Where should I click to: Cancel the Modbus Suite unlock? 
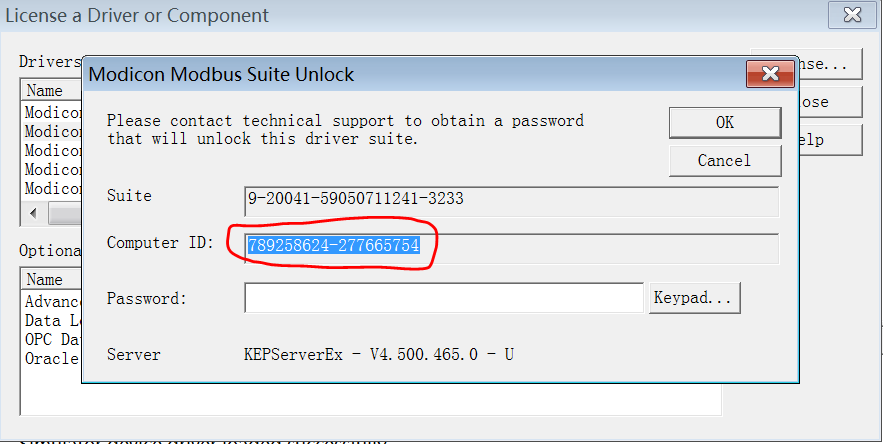pyautogui.click(x=724, y=160)
